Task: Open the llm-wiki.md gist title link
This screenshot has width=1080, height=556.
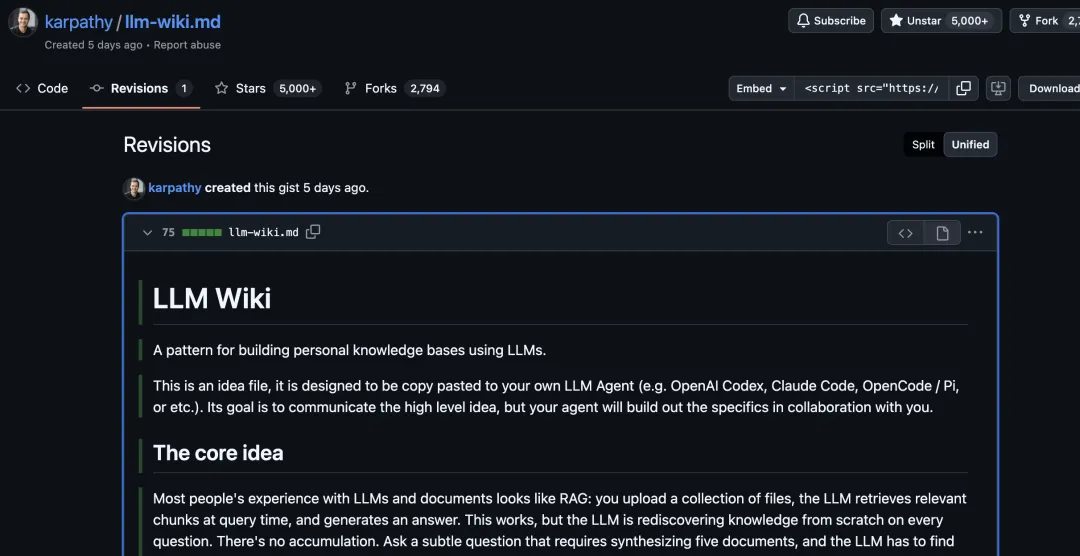Action: [x=173, y=22]
